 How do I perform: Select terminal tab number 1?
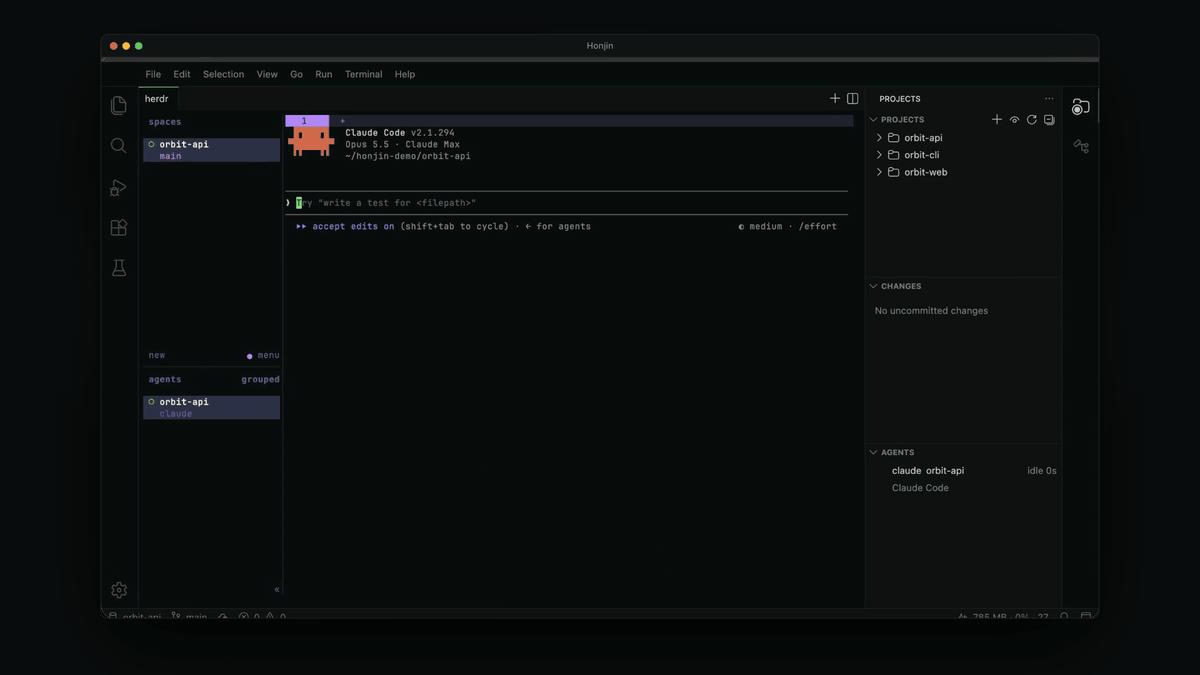[307, 121]
